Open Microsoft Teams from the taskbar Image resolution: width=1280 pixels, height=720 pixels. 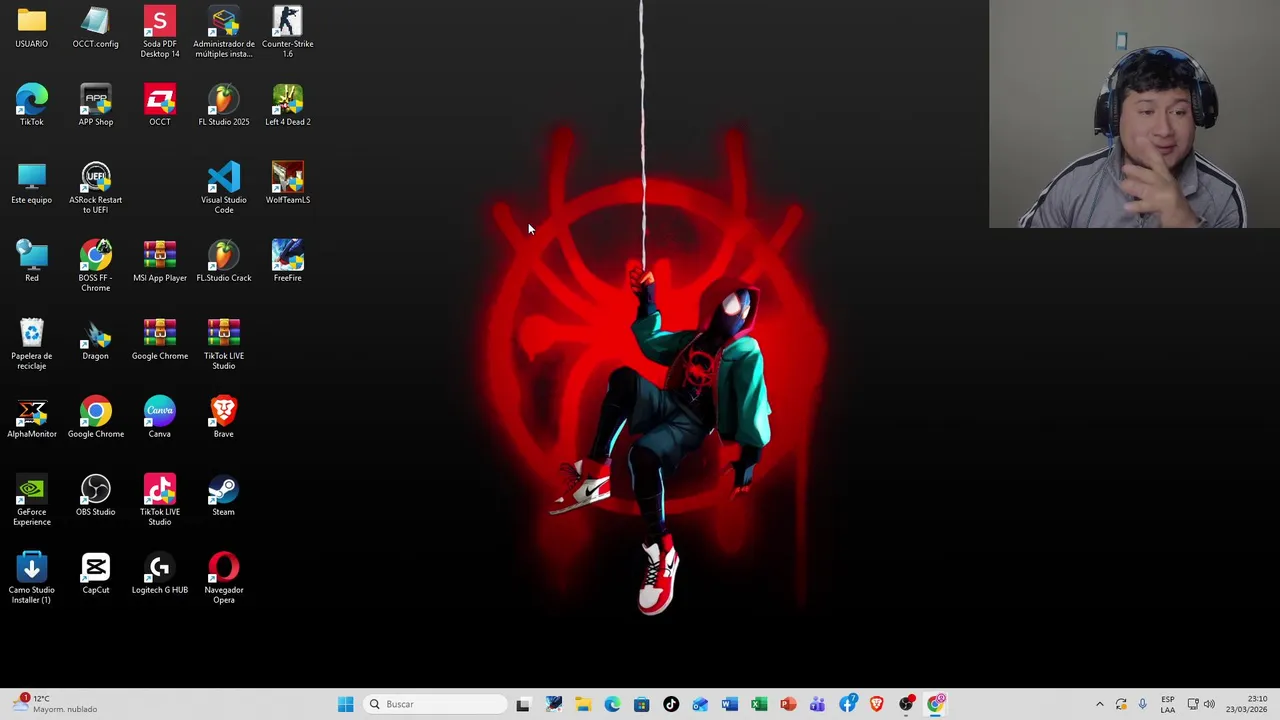818,704
